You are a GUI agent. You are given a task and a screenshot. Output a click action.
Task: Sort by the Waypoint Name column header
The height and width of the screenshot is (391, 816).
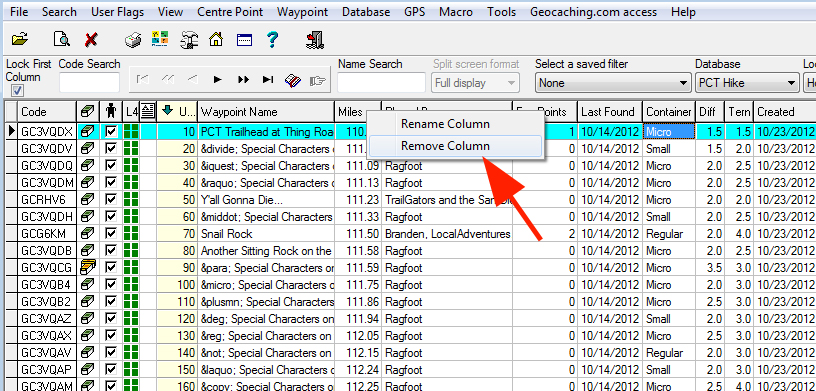tap(266, 111)
